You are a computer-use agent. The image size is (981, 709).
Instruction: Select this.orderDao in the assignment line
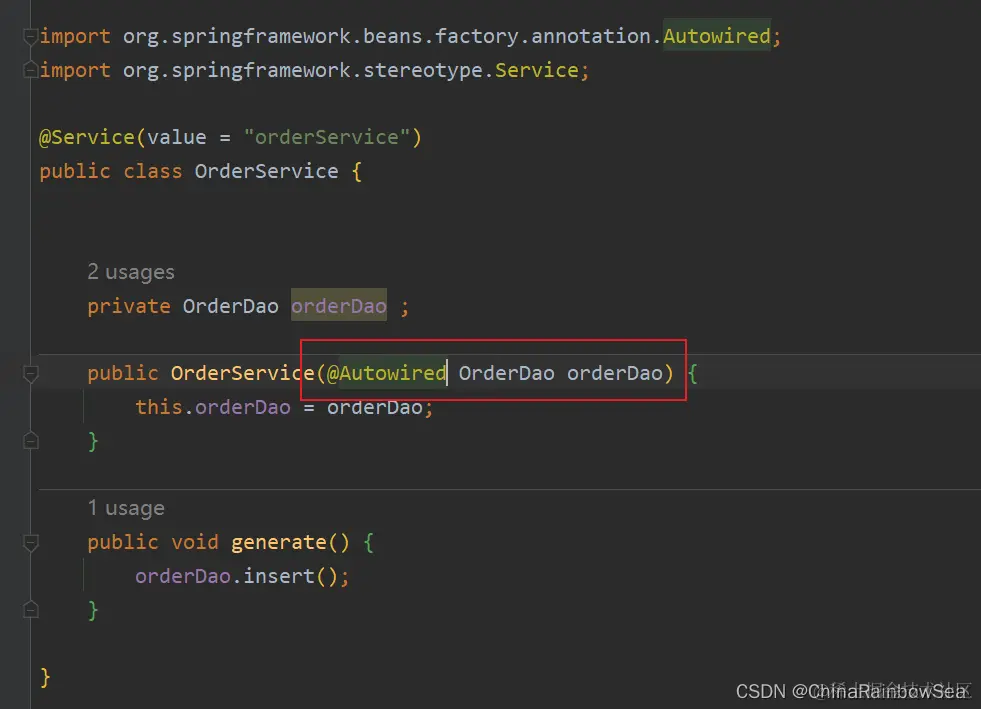(213, 407)
